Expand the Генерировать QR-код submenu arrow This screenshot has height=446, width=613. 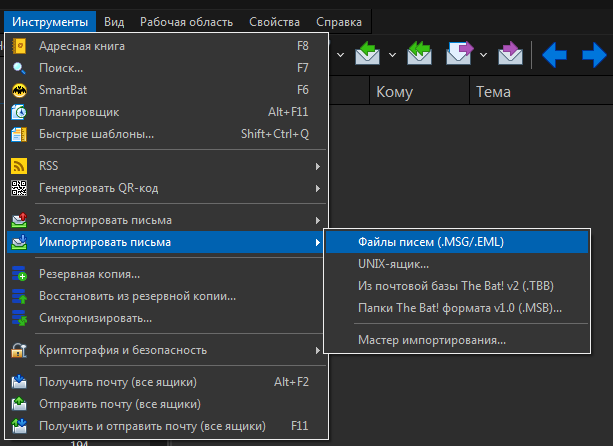[318, 188]
